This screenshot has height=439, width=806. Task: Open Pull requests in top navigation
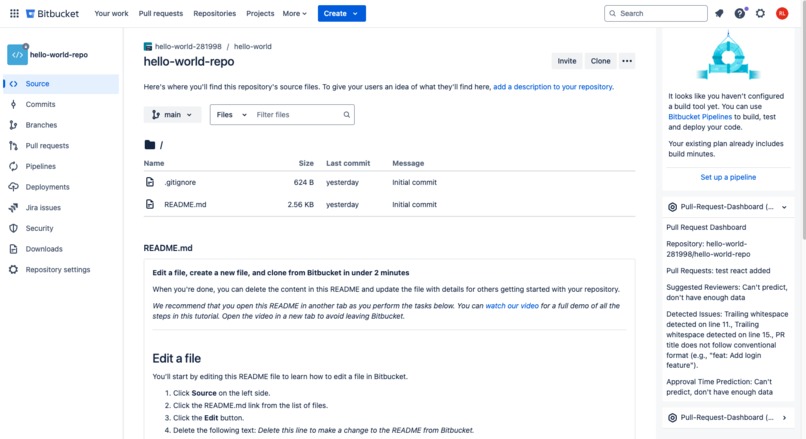161,13
